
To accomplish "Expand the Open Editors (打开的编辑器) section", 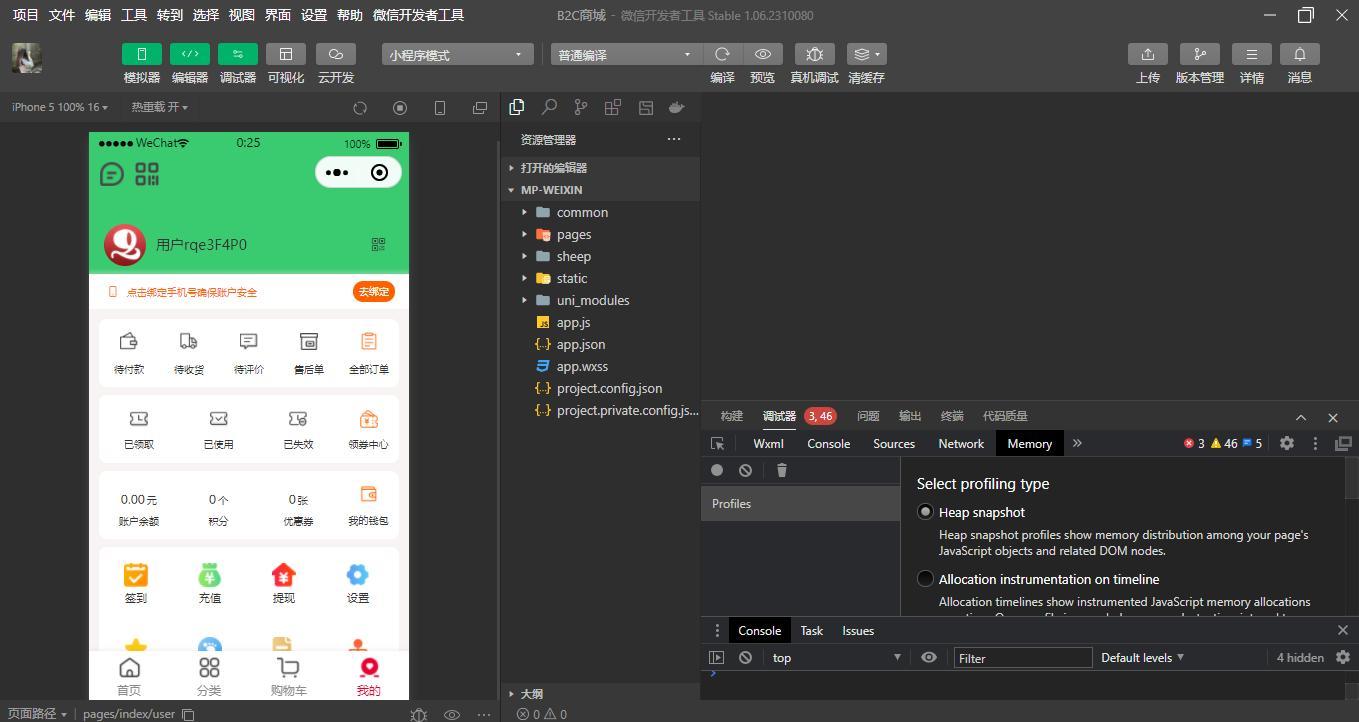I will 600,168.
